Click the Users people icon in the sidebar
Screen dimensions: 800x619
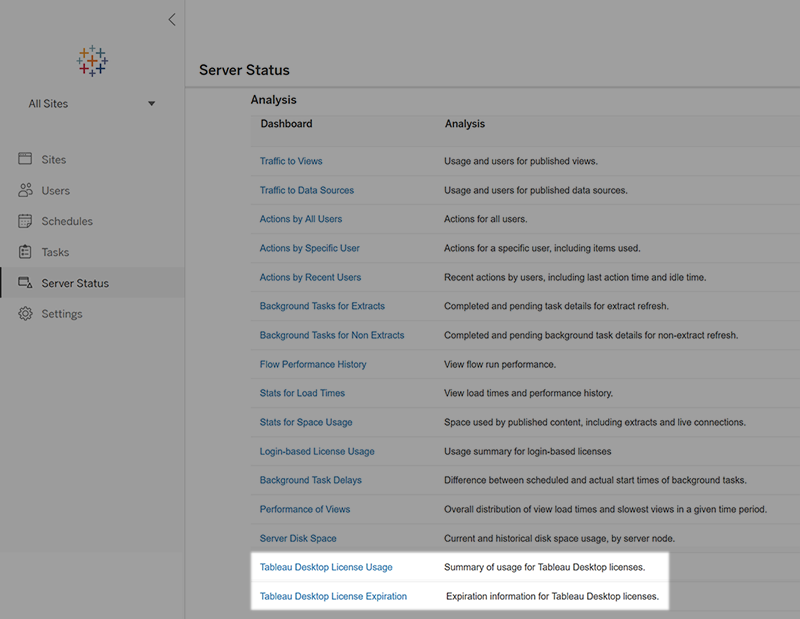click(x=25, y=190)
